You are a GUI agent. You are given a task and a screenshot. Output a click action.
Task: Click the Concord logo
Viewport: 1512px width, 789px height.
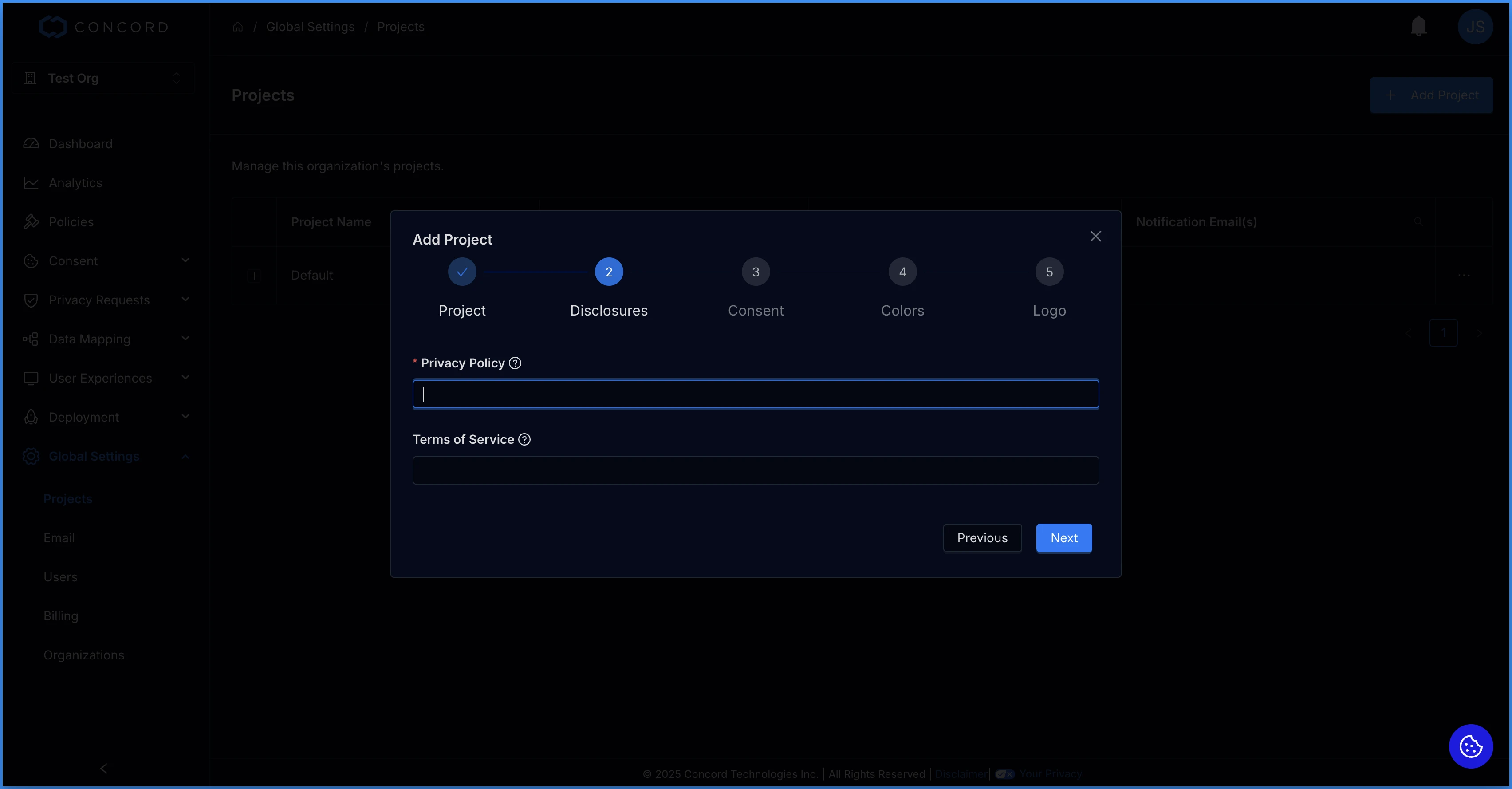(104, 27)
